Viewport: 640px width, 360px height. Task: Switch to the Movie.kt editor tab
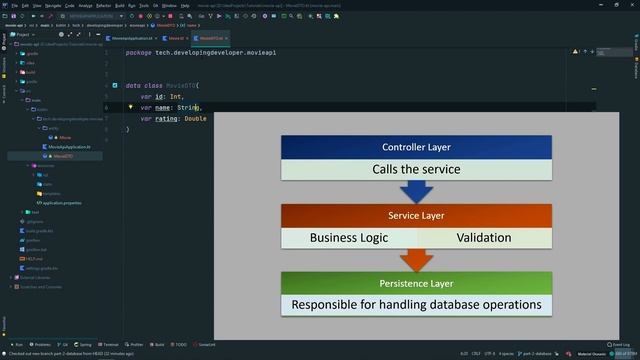click(x=176, y=38)
